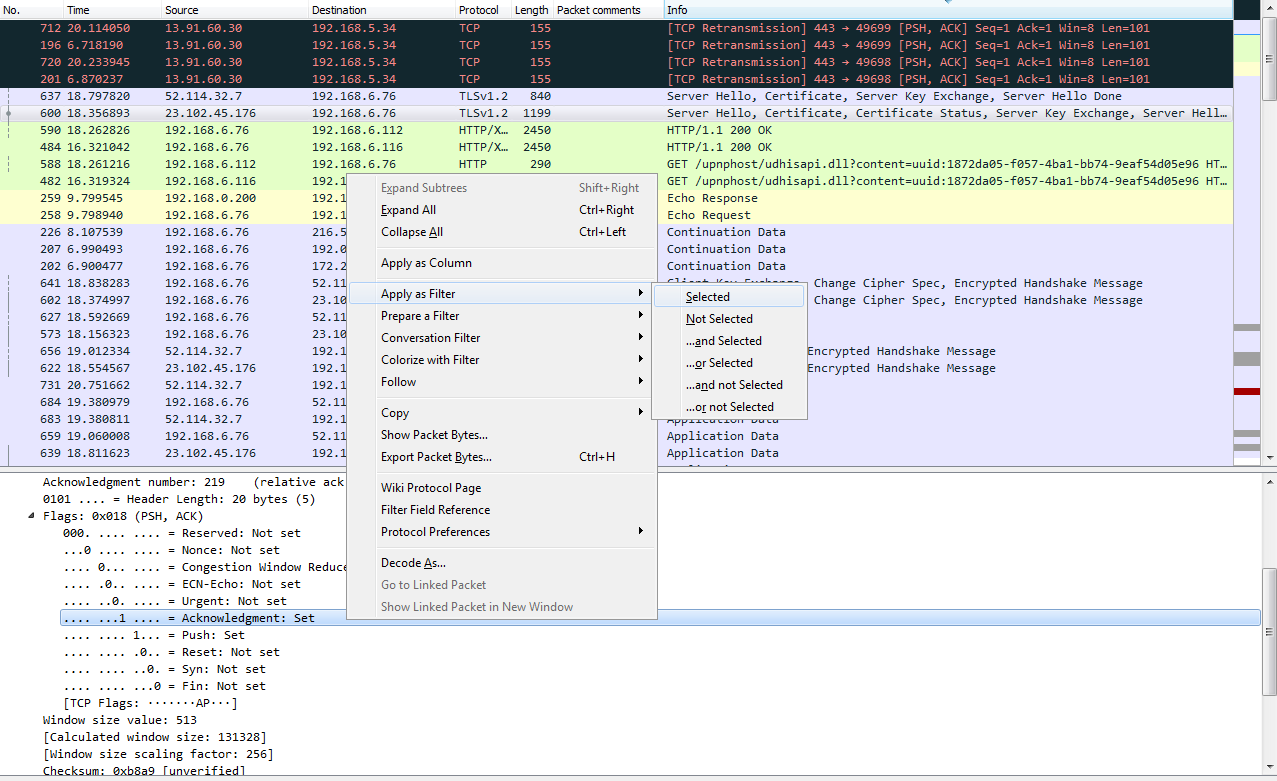Collapse the Flags: 0x018 tree node
Screen dimensions: 1277x781
[32, 517]
